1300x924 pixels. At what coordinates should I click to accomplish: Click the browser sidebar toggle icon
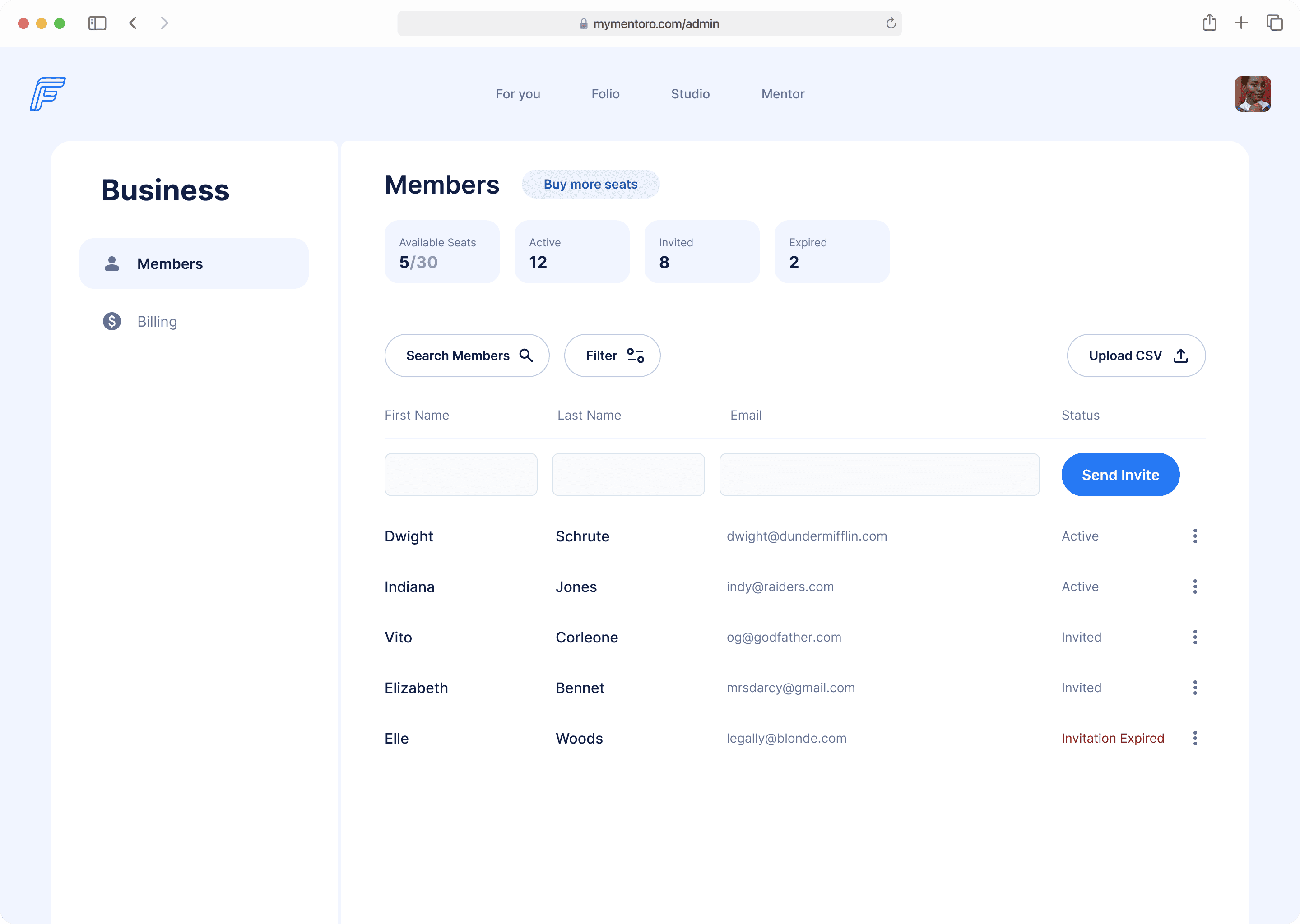(x=97, y=23)
